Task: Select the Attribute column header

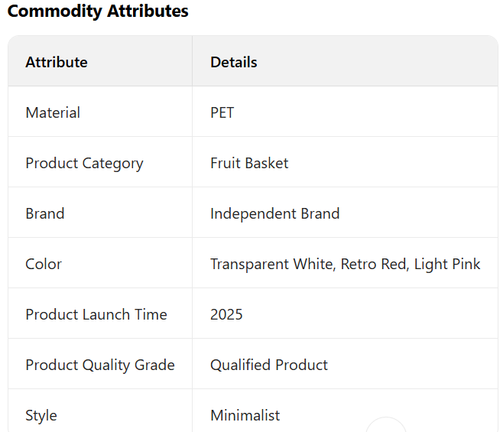Action: (56, 62)
